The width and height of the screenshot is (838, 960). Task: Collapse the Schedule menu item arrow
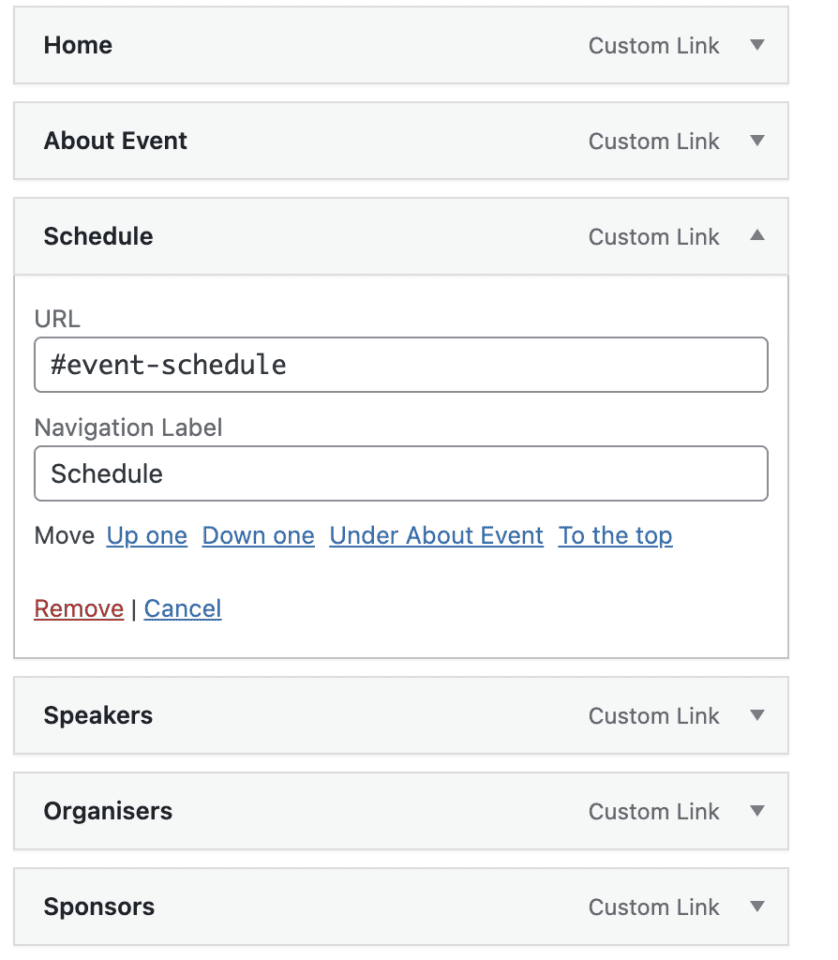coord(757,236)
